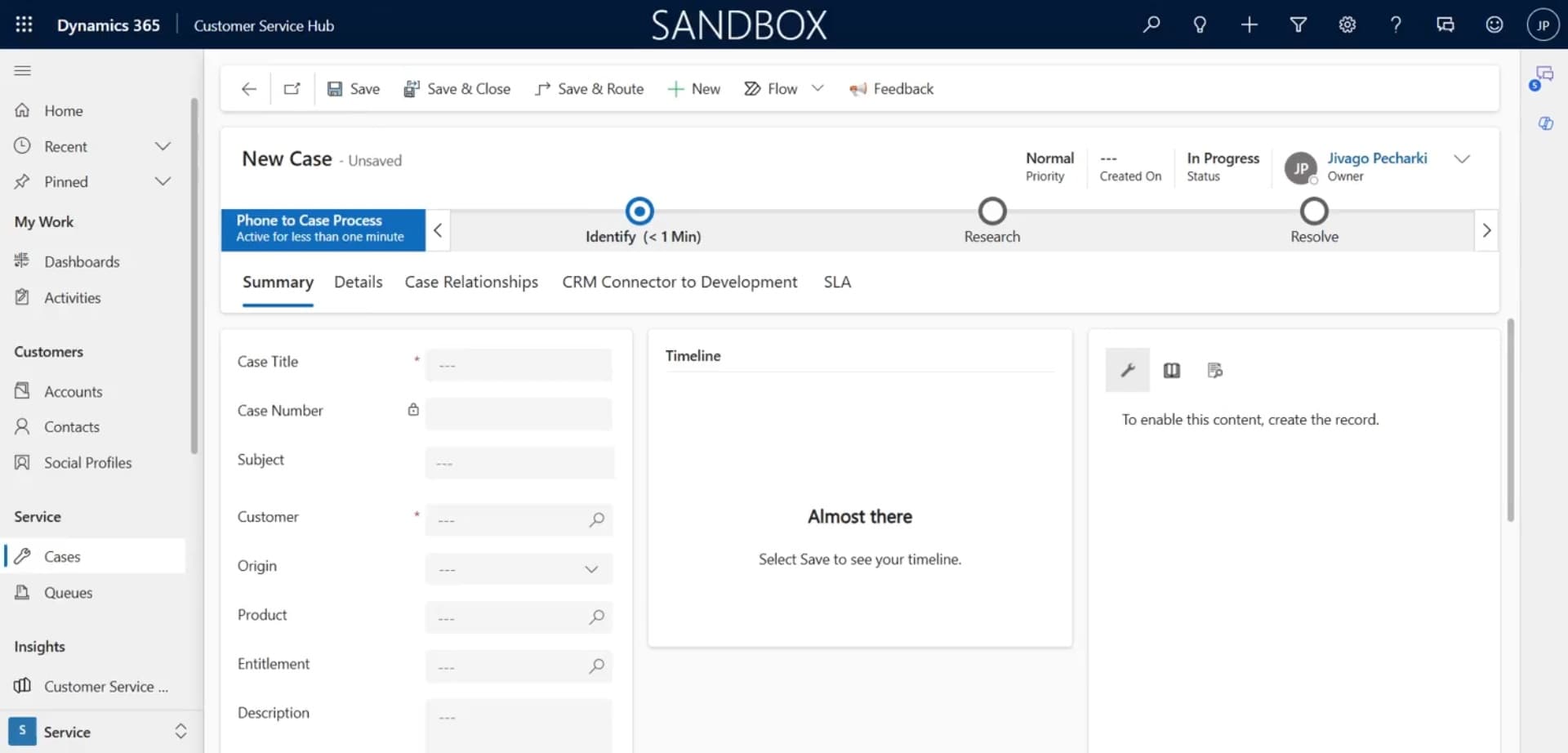Open owner Jivago Pecharki link
The image size is (1568, 753).
[1377, 158]
